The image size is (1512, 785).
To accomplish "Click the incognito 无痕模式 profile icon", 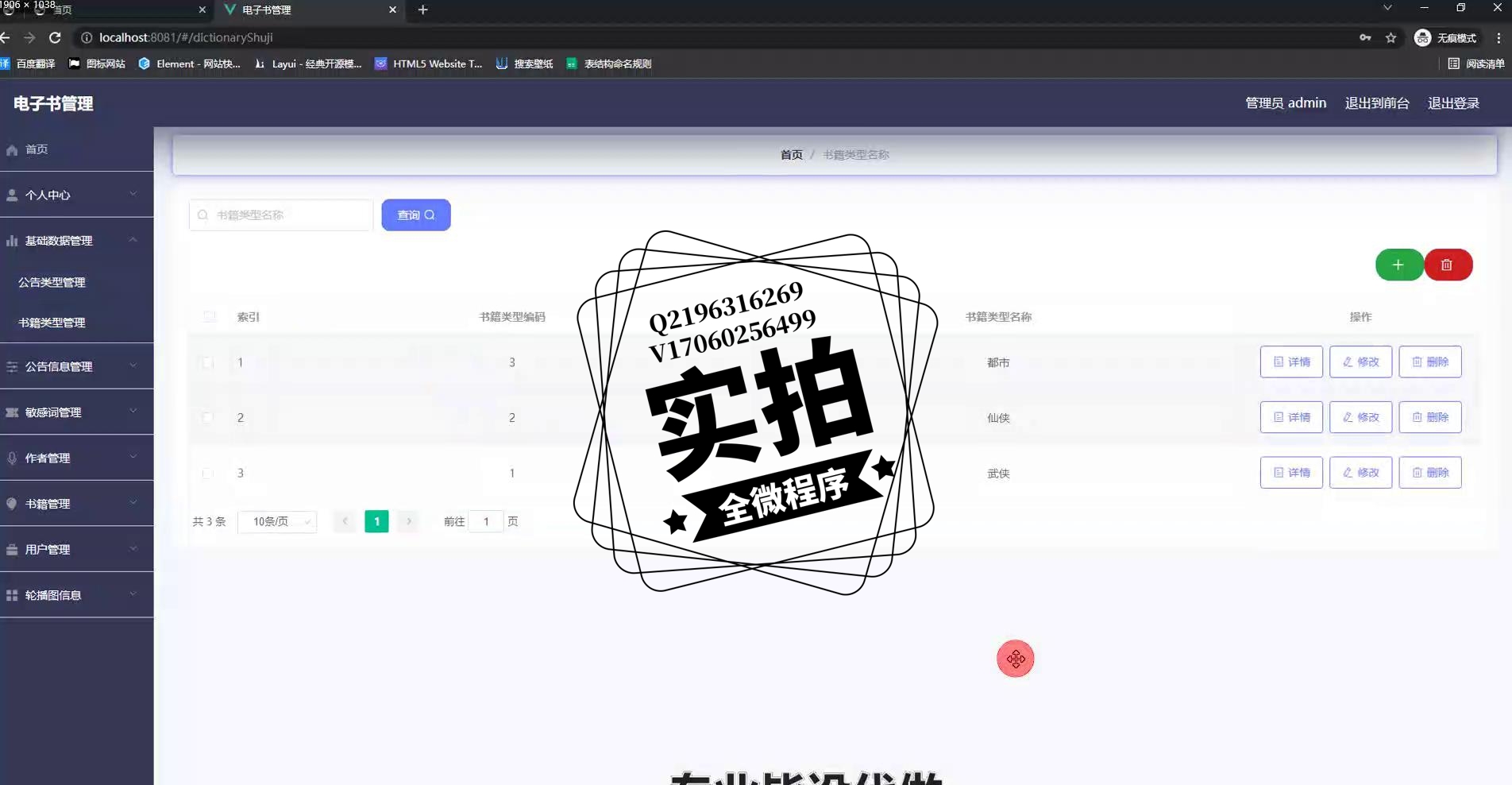I will pos(1423,37).
